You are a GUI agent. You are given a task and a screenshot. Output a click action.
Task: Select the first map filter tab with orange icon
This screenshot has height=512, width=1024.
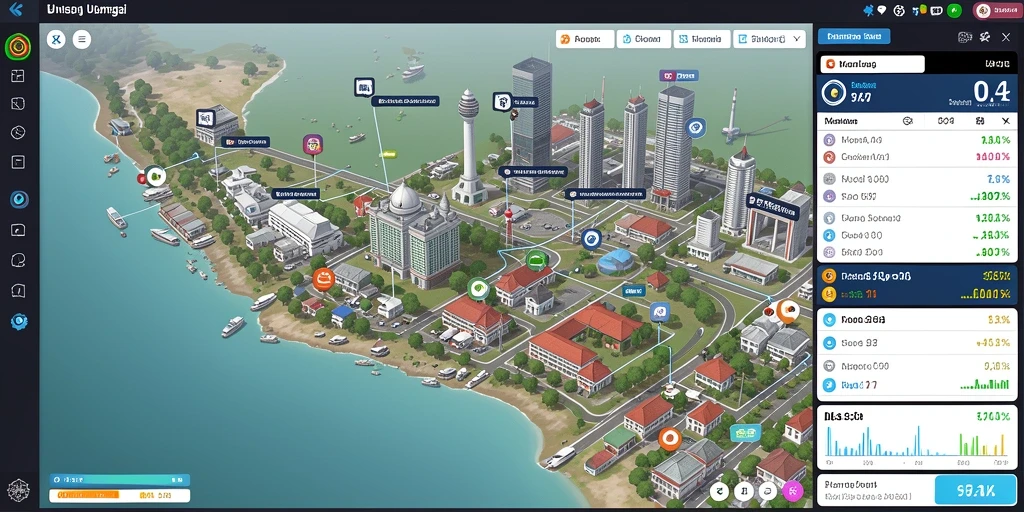click(x=585, y=39)
